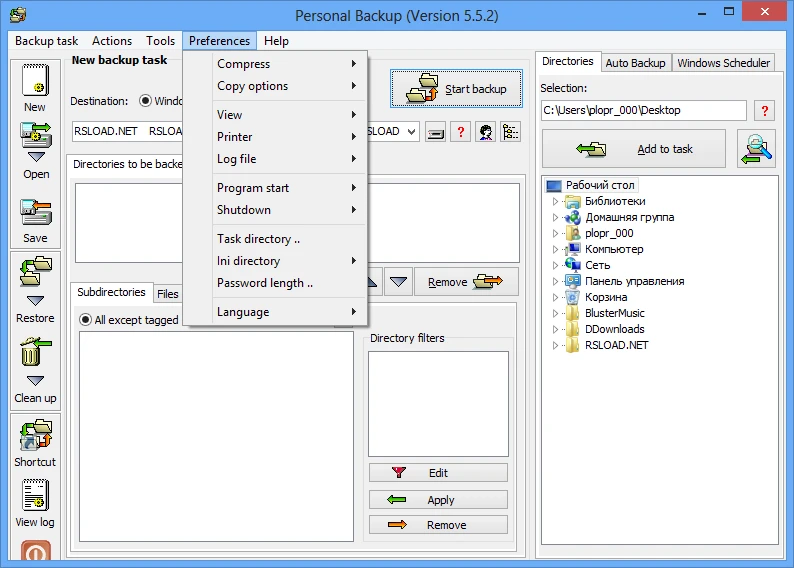Click the Clean up trash bin icon
794x568 pixels.
click(x=35, y=353)
